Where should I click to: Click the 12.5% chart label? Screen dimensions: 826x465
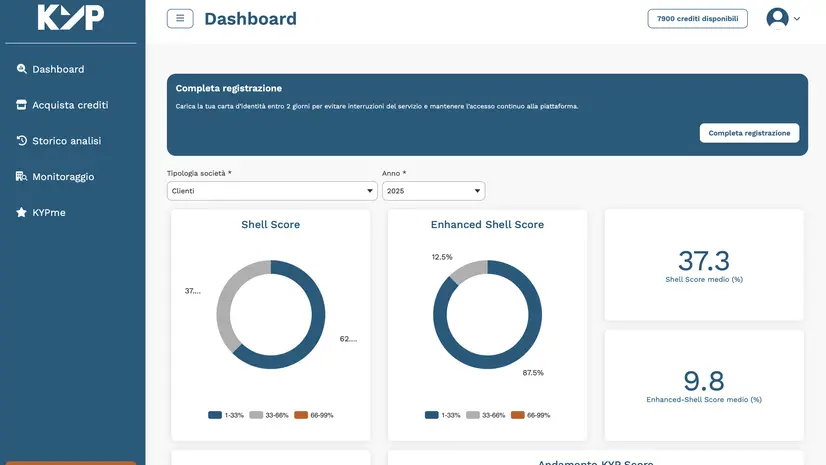click(442, 257)
